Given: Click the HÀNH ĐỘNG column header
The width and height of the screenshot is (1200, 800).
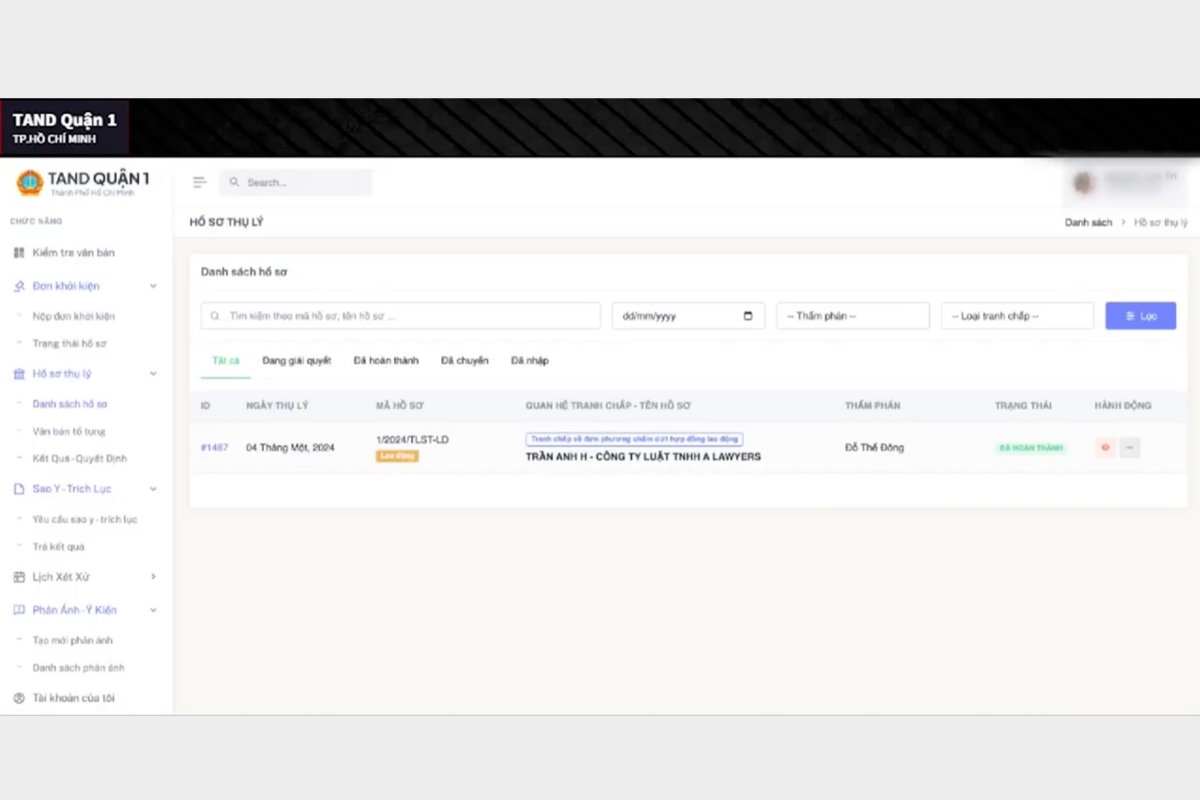Looking at the screenshot, I should [x=1123, y=406].
